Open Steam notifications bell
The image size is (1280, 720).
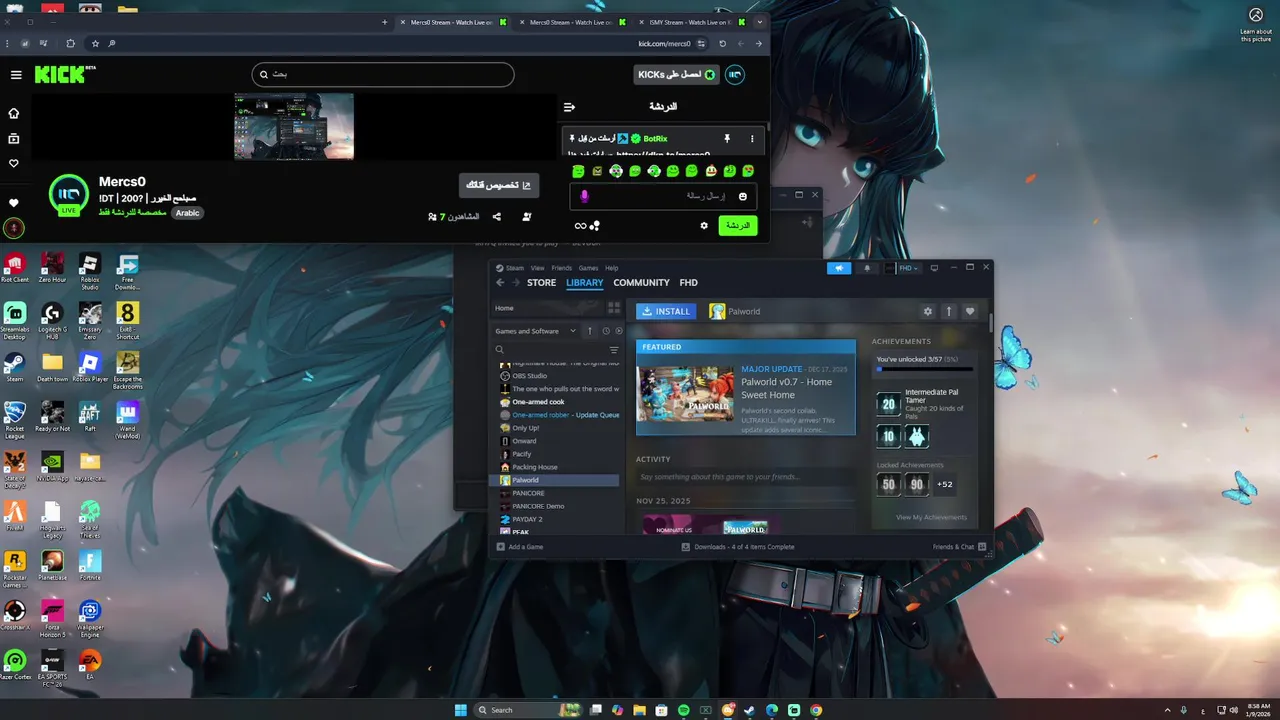click(866, 268)
